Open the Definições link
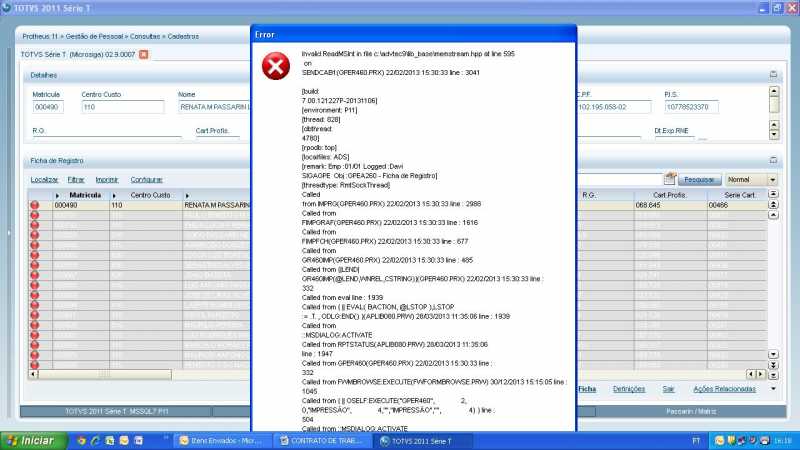The image size is (800, 450). (x=629, y=389)
